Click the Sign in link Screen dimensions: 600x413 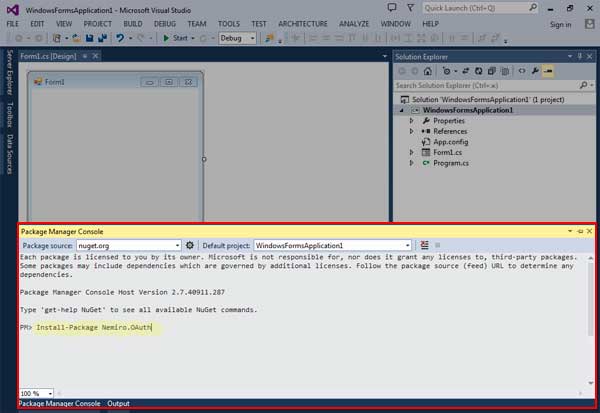click(x=561, y=24)
